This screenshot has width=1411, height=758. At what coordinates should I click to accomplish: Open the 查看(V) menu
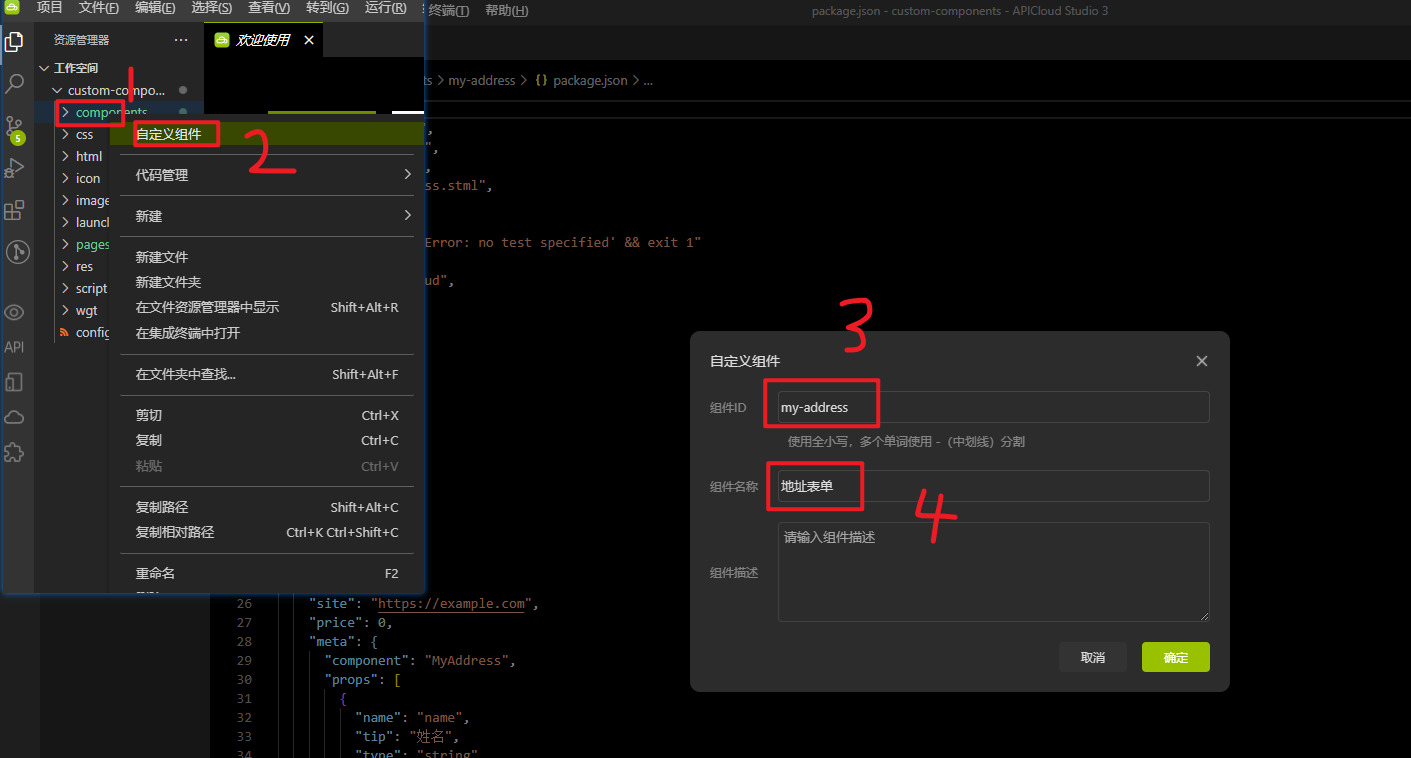(269, 8)
